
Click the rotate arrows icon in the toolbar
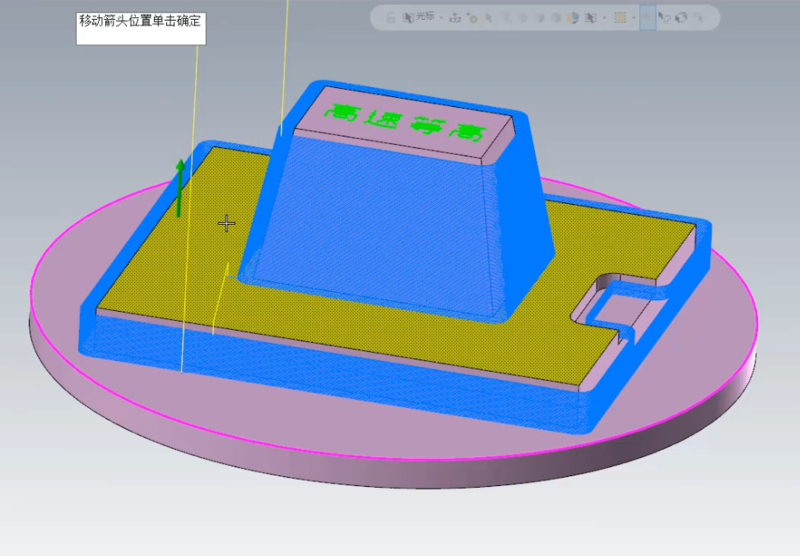coord(682,17)
